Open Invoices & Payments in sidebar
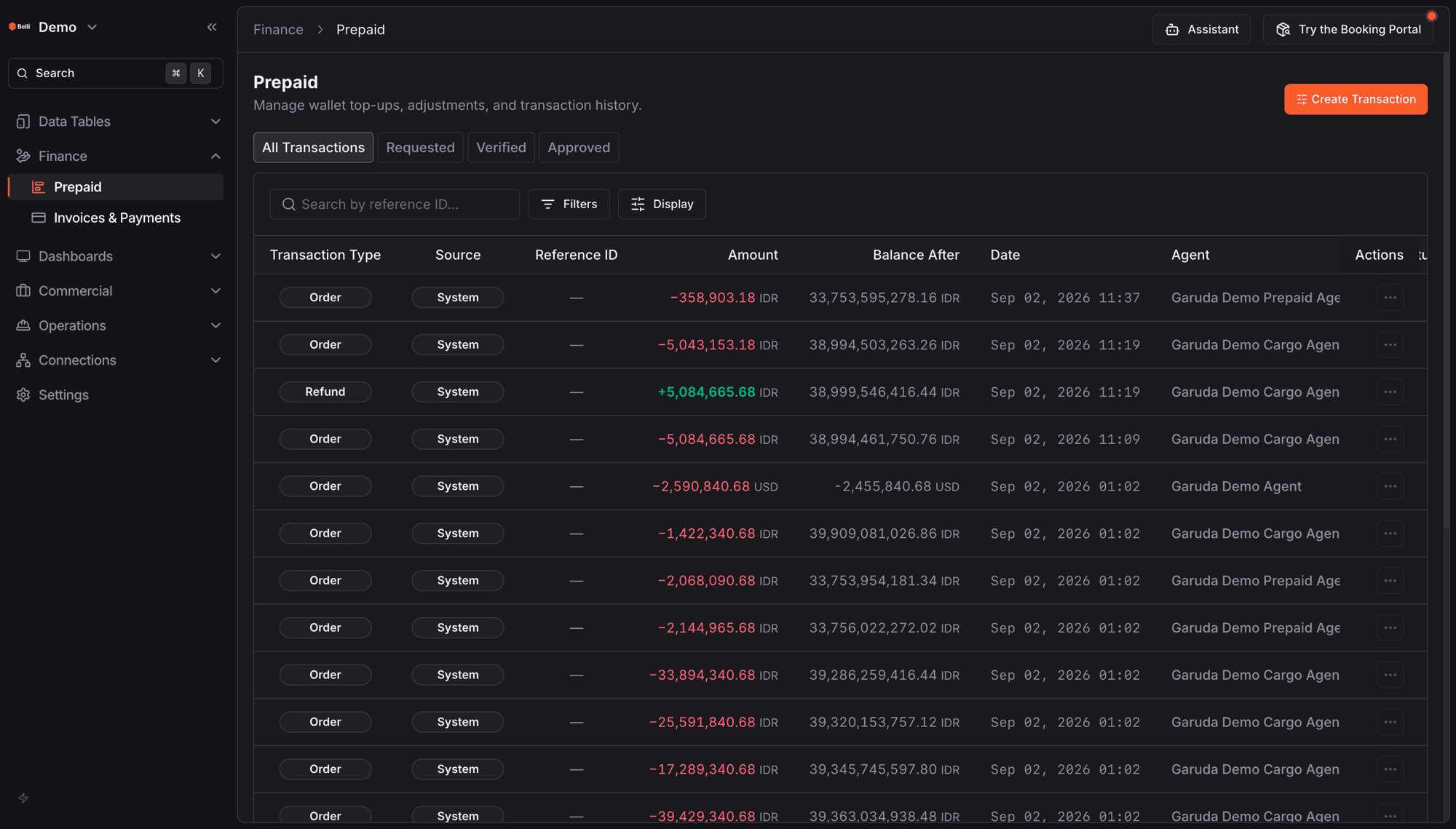The height and width of the screenshot is (829, 1456). [116, 218]
